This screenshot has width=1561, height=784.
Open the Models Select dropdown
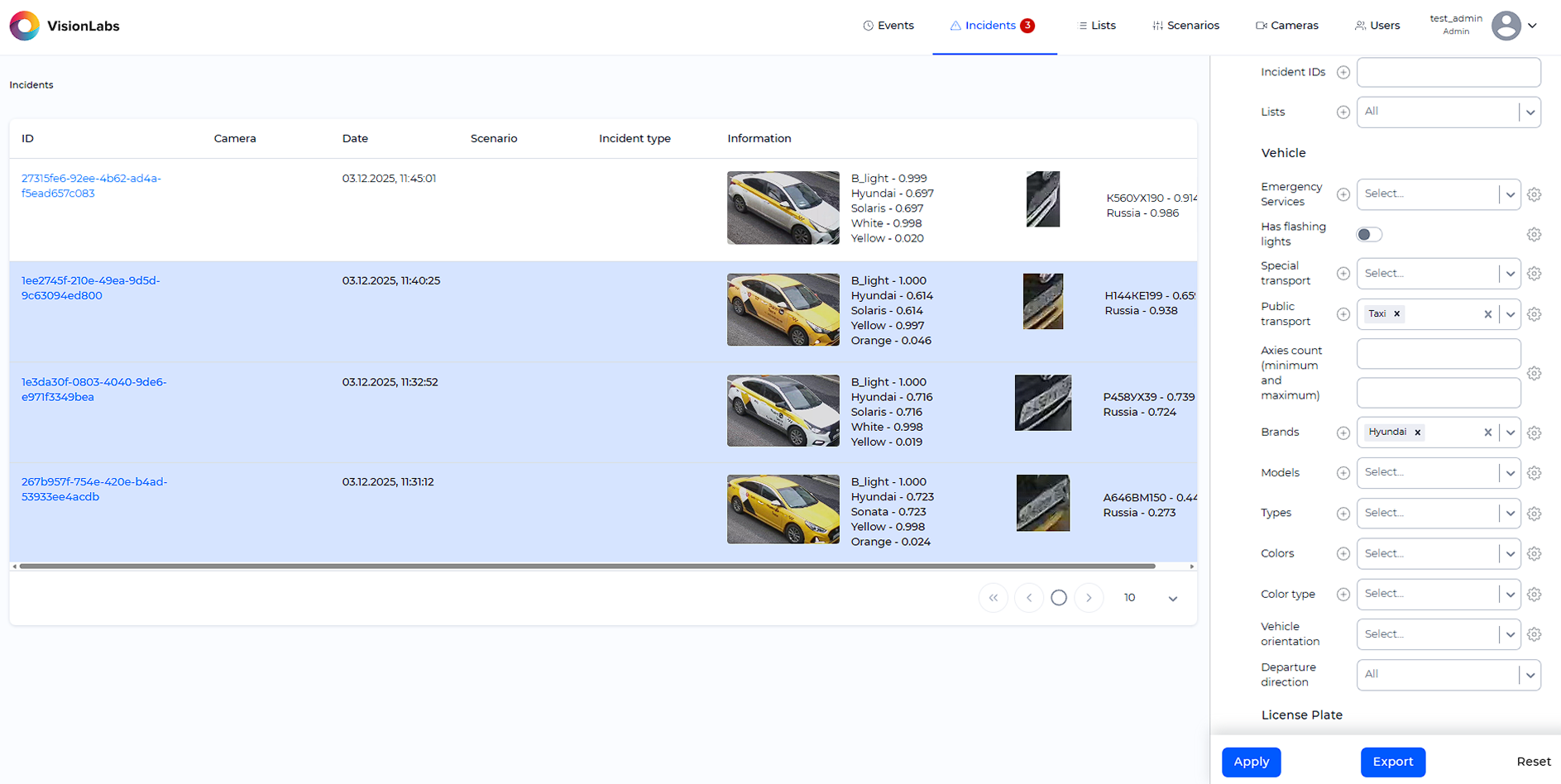[x=1439, y=472]
